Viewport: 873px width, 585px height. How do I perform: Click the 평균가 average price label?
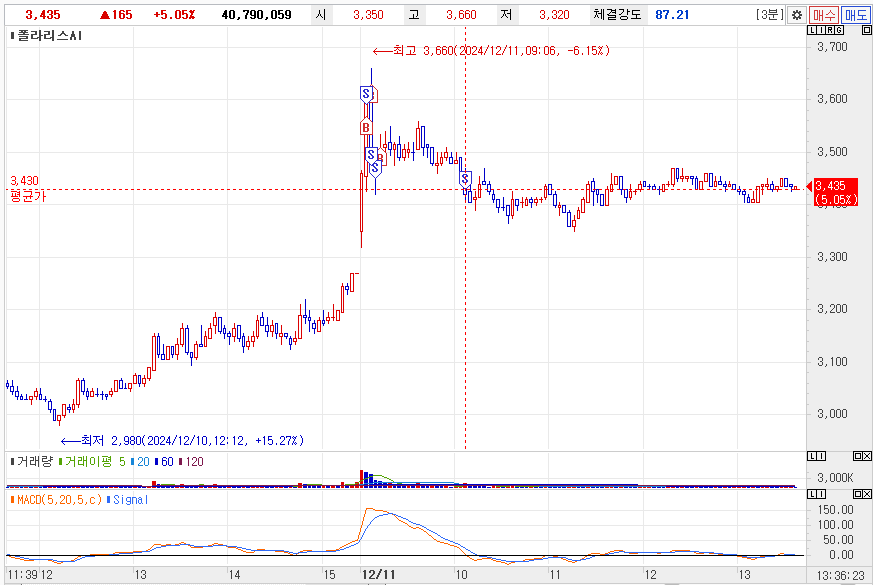point(28,196)
